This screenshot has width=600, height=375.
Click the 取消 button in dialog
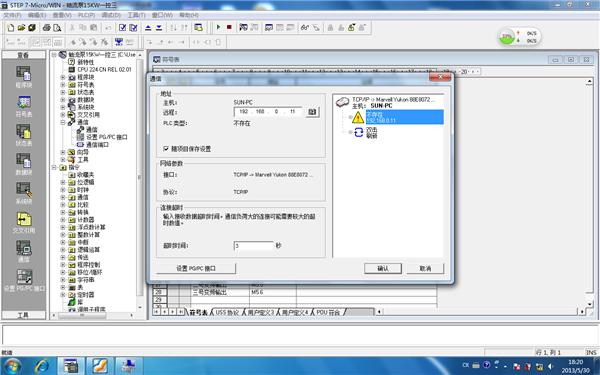(x=425, y=268)
